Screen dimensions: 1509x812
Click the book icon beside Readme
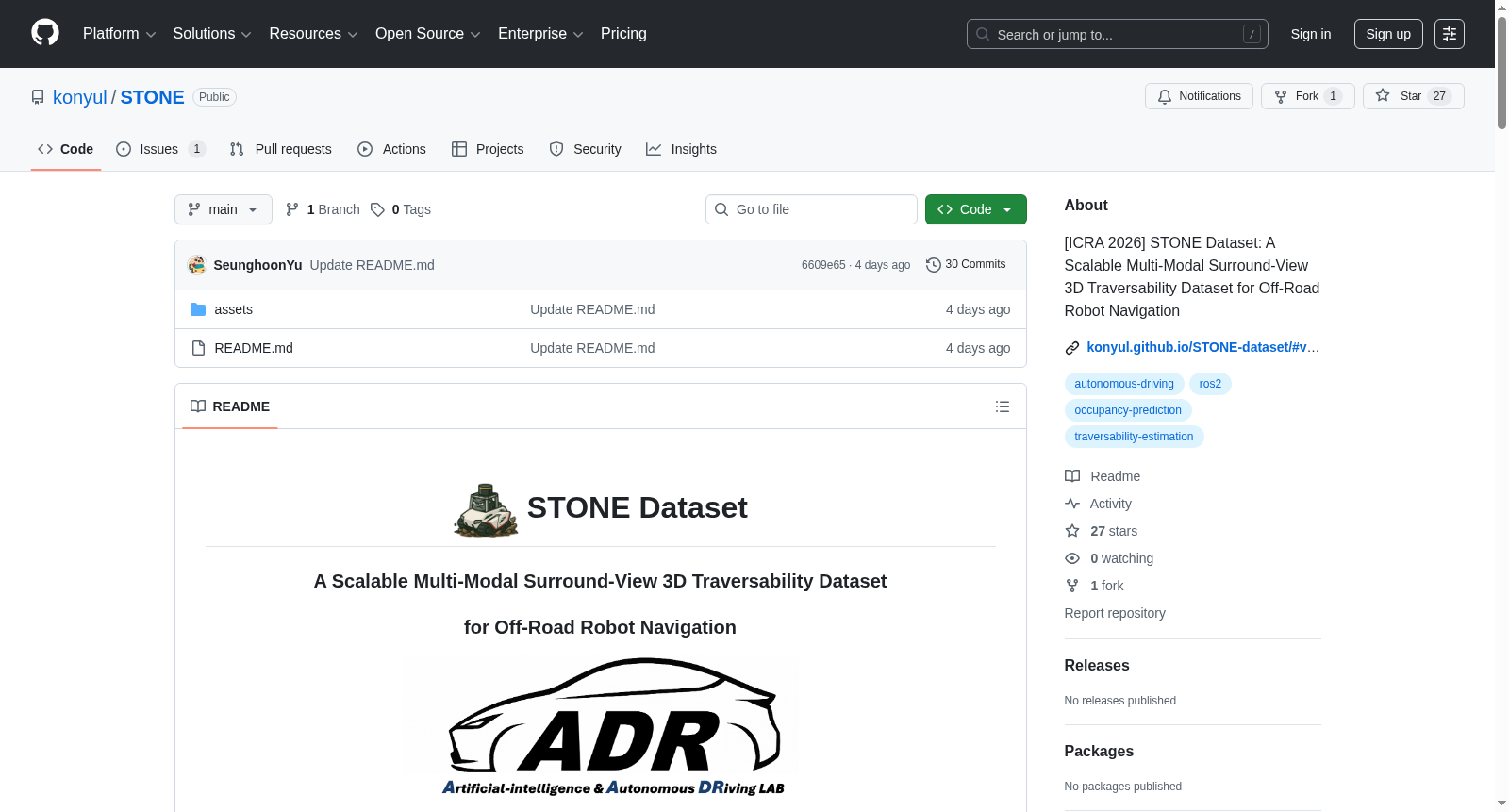tap(1072, 476)
